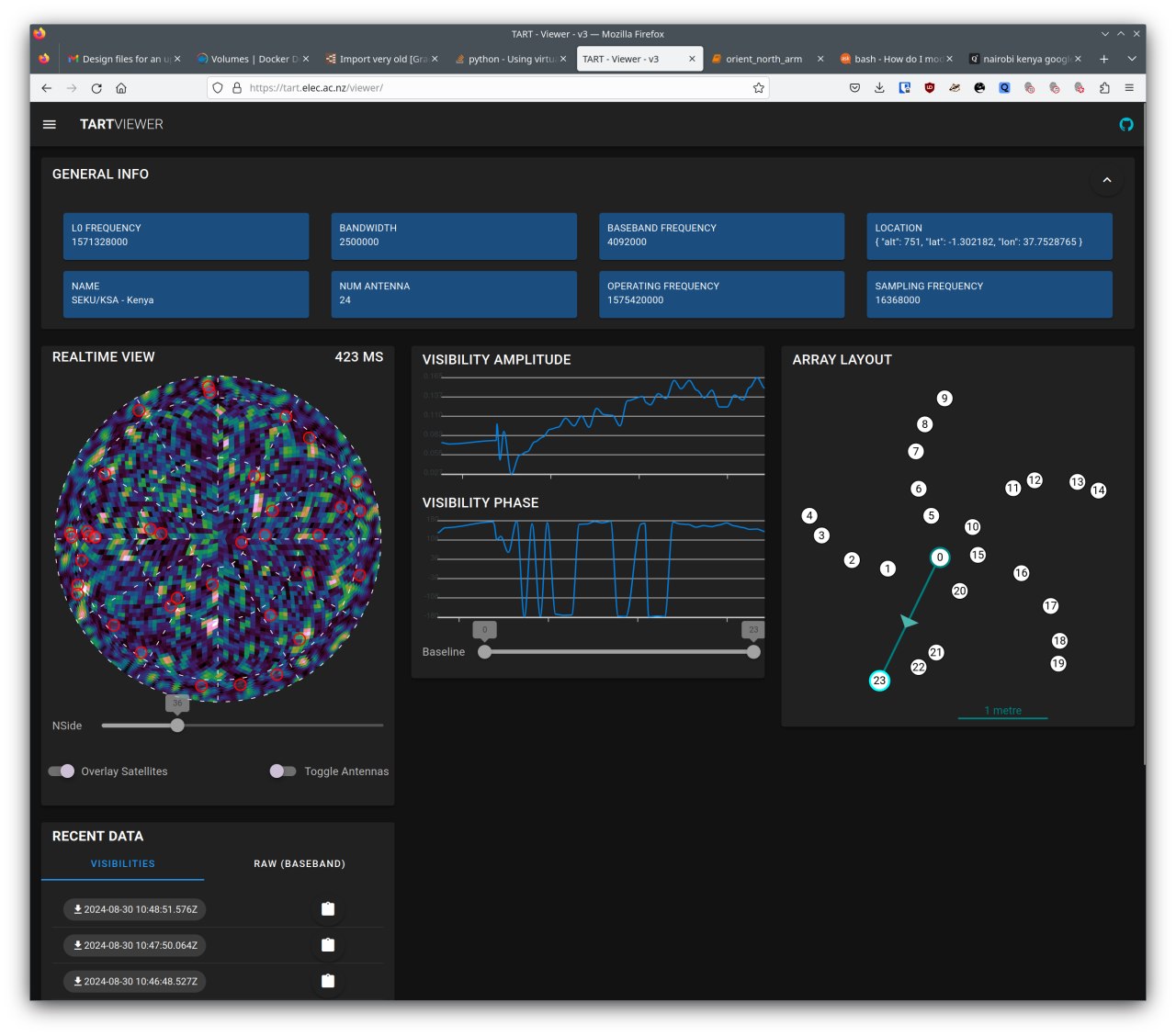This screenshot has width=1176, height=1036.
Task: Bookmark this page with star icon
Action: pyautogui.click(x=758, y=88)
